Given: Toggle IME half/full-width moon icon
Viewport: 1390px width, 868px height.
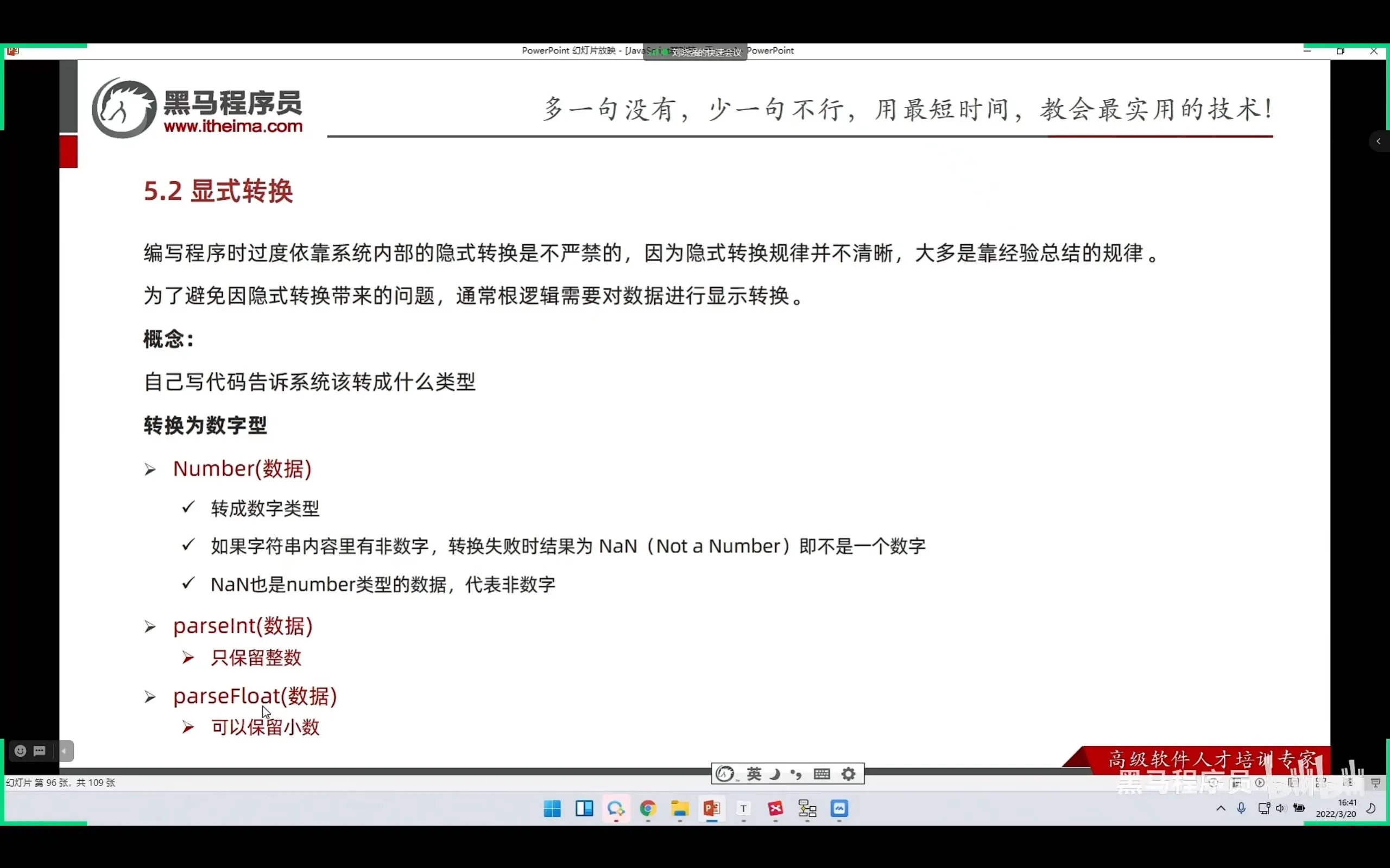Looking at the screenshot, I should tap(775, 774).
